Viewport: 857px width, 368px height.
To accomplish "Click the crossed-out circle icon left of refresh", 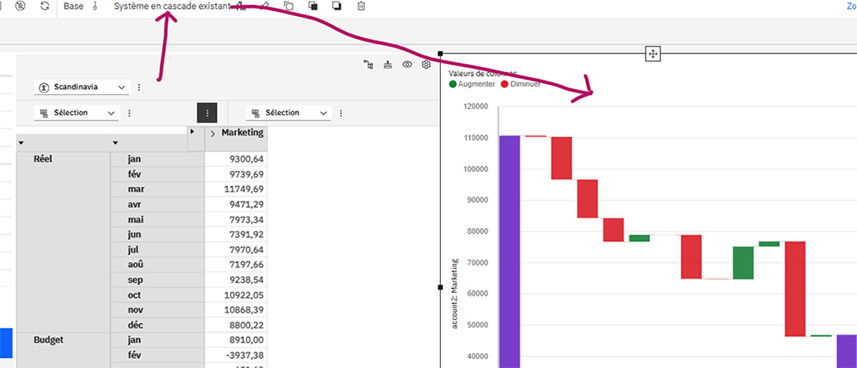I will 20,6.
